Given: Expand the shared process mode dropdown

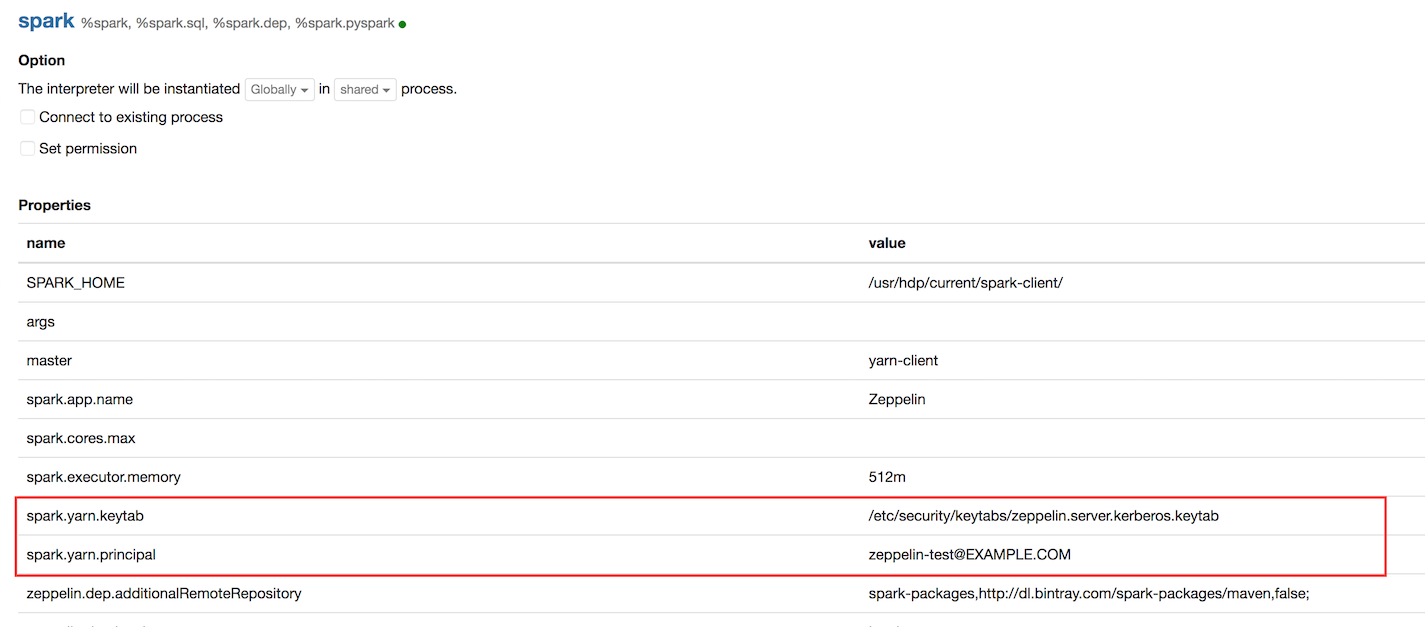Looking at the screenshot, I should point(365,89).
